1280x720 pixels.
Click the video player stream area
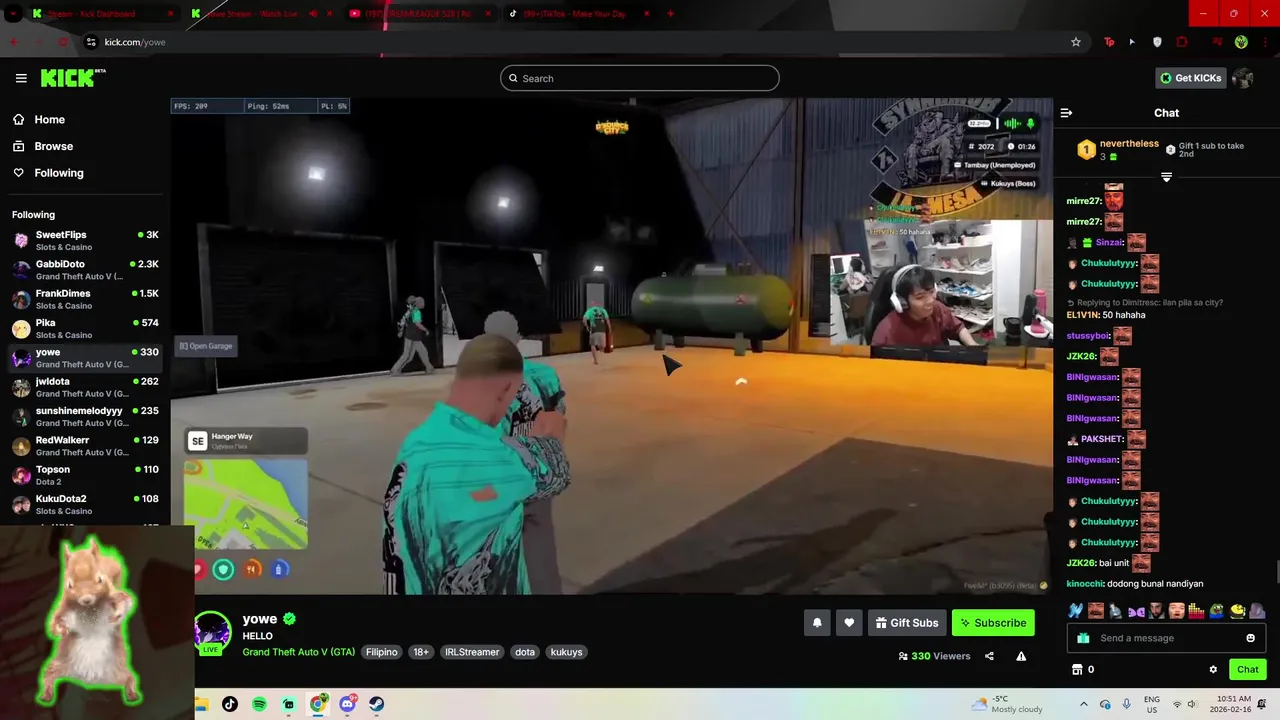pyautogui.click(x=612, y=346)
